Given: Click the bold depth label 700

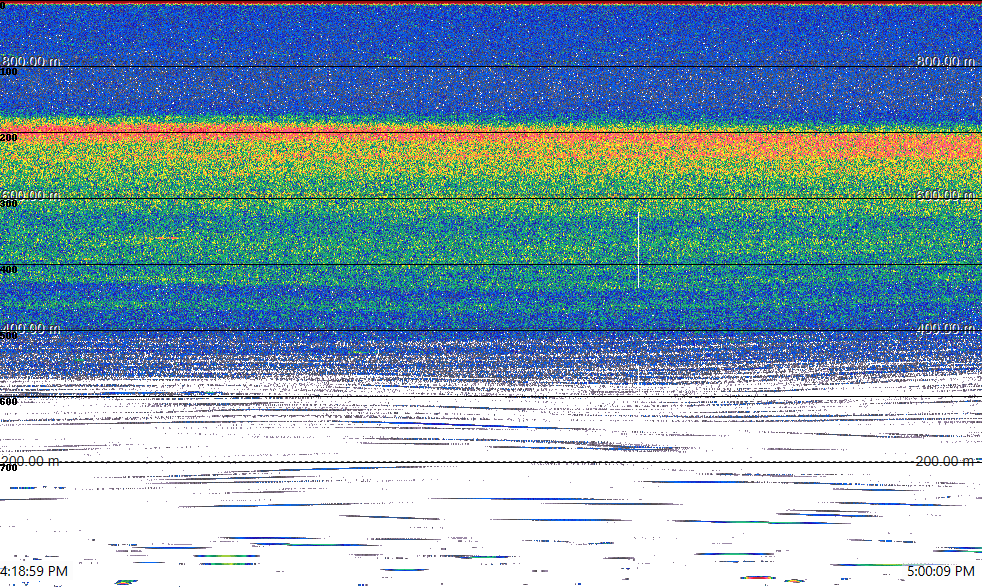Looking at the screenshot, I should [9, 468].
